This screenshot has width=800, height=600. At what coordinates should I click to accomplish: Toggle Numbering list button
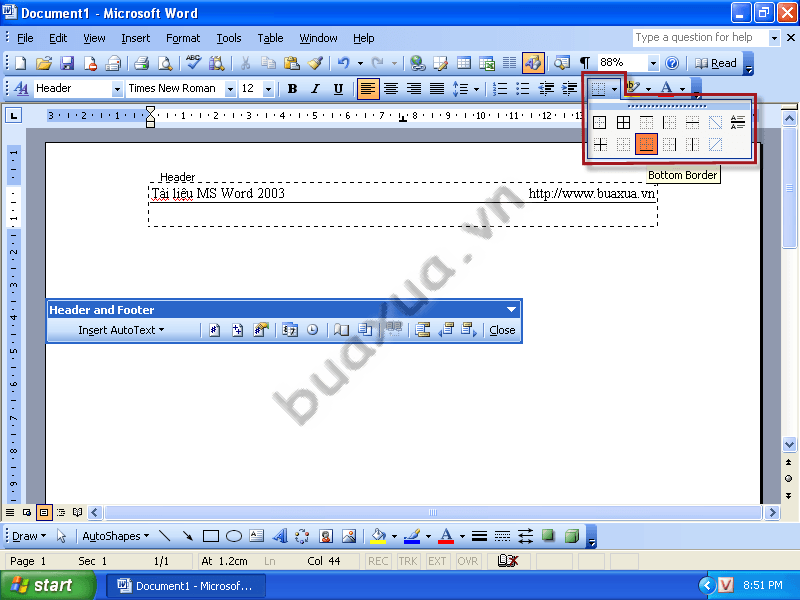coord(500,89)
